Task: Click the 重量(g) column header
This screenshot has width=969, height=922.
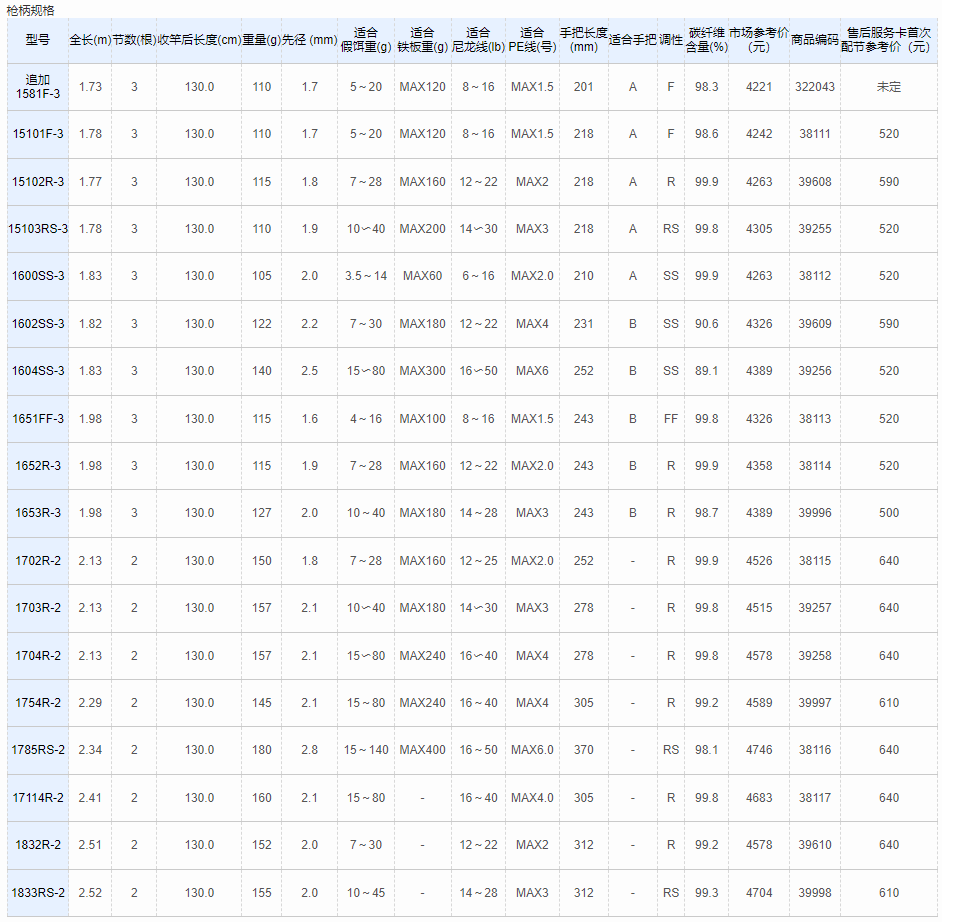Action: [261, 40]
